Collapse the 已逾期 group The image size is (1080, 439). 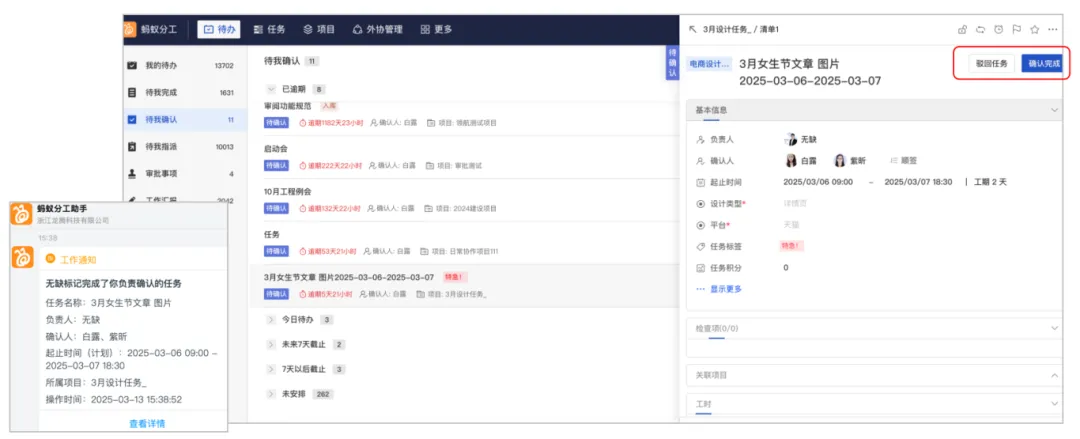[x=270, y=90]
